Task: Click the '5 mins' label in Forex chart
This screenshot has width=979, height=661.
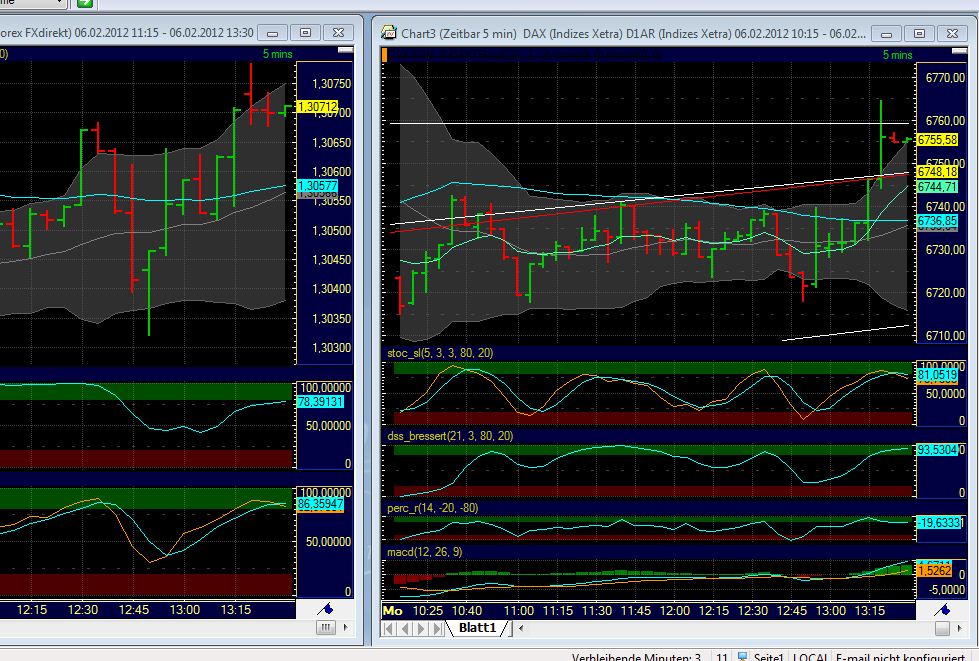Action: [x=277, y=54]
